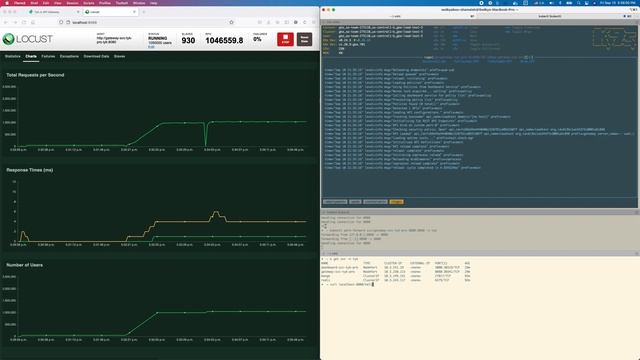
Task: Select the Charts tab in Locust
Action: (31, 56)
